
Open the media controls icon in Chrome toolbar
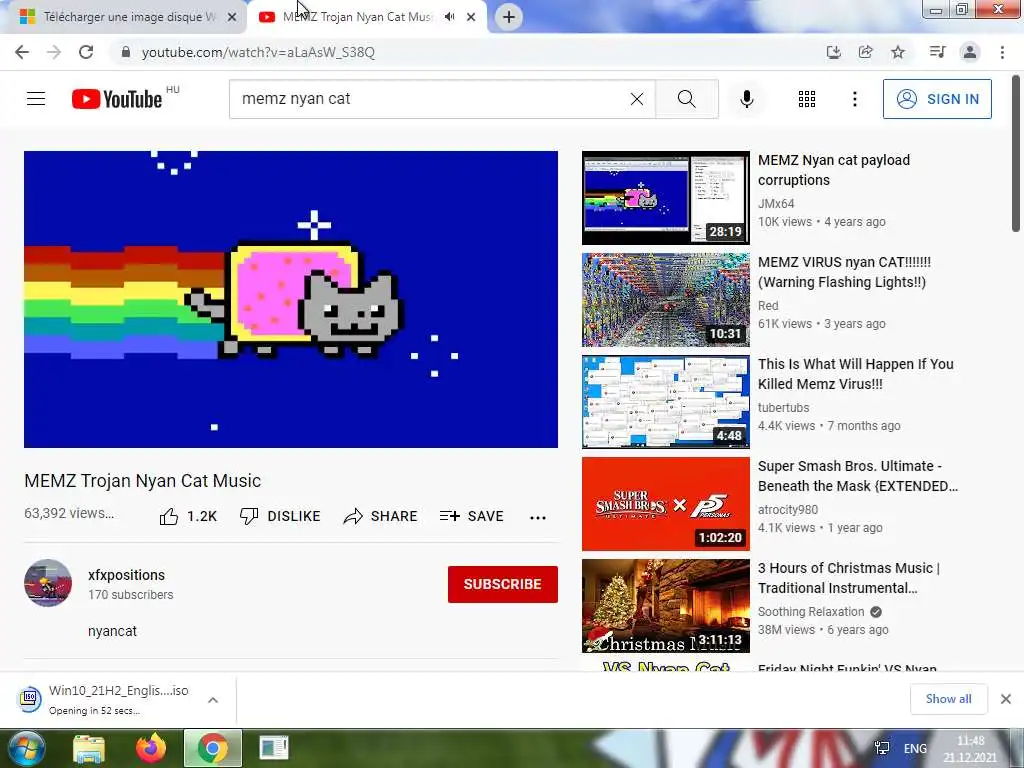pos(937,52)
